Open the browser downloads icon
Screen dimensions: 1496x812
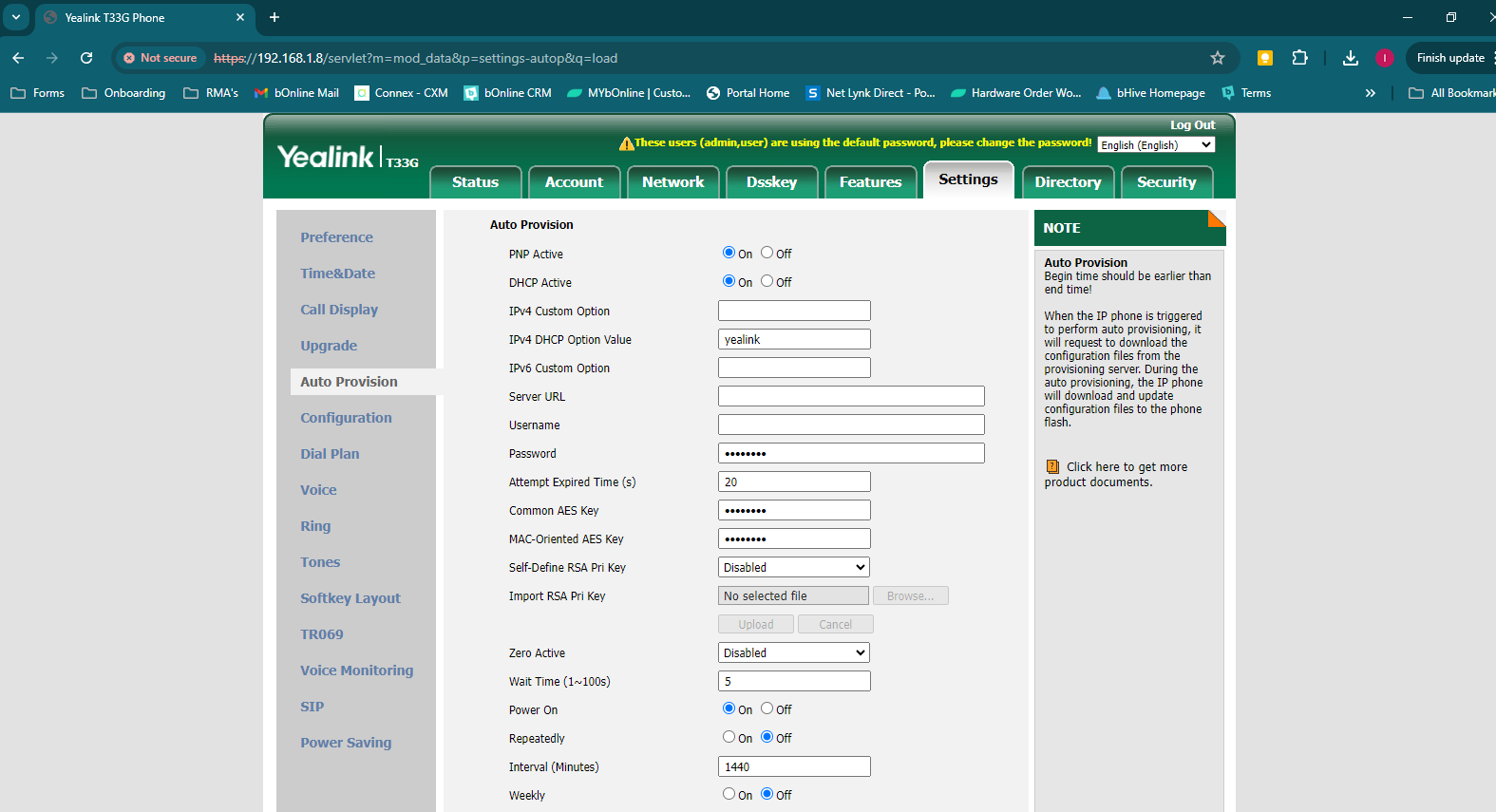1350,58
